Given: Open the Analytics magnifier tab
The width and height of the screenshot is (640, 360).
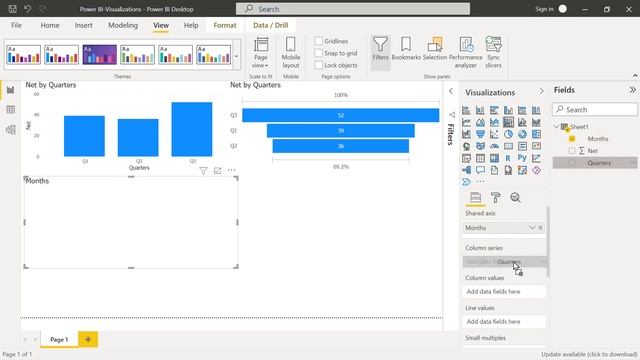Looking at the screenshot, I should 516,198.
